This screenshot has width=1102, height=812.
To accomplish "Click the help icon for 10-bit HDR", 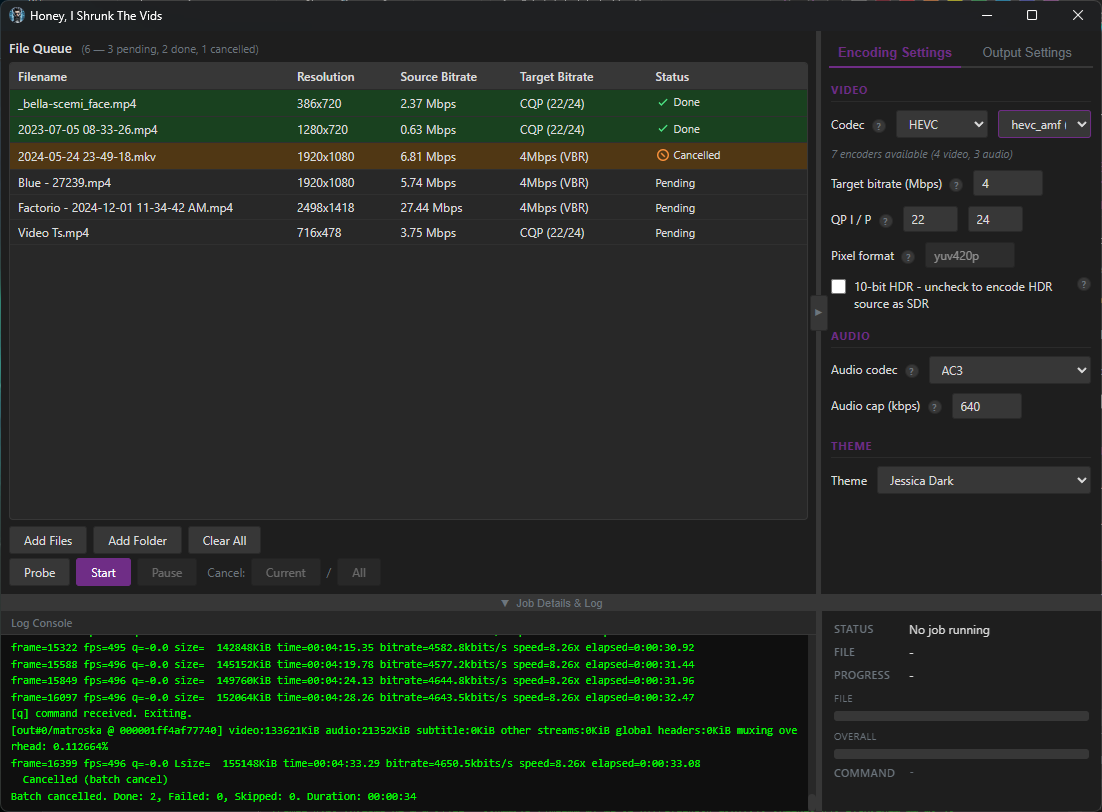I will 1083,285.
